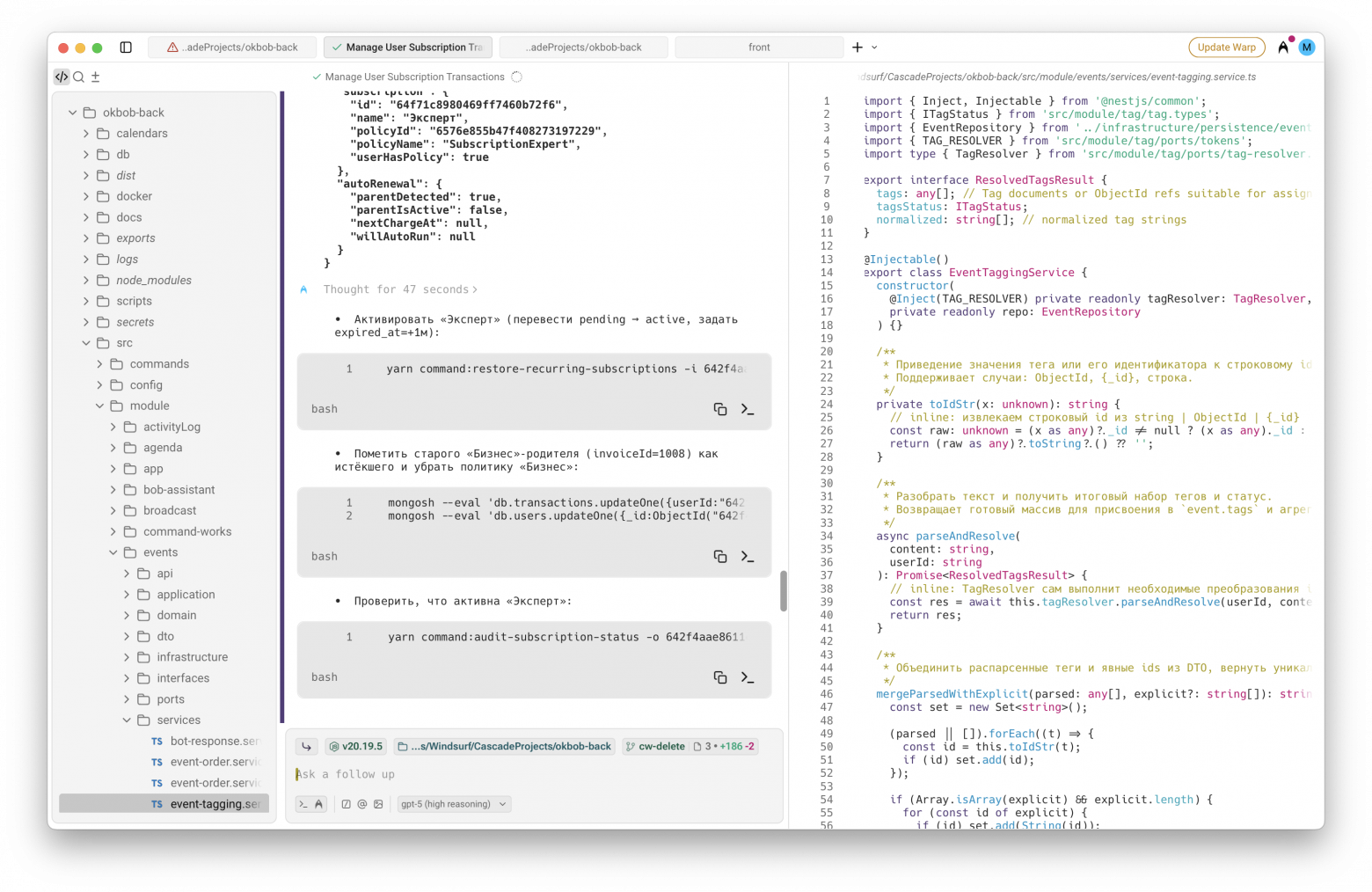1372x892 pixels.
Task: Open the file search magnifier in sidebar
Action: tap(78, 77)
